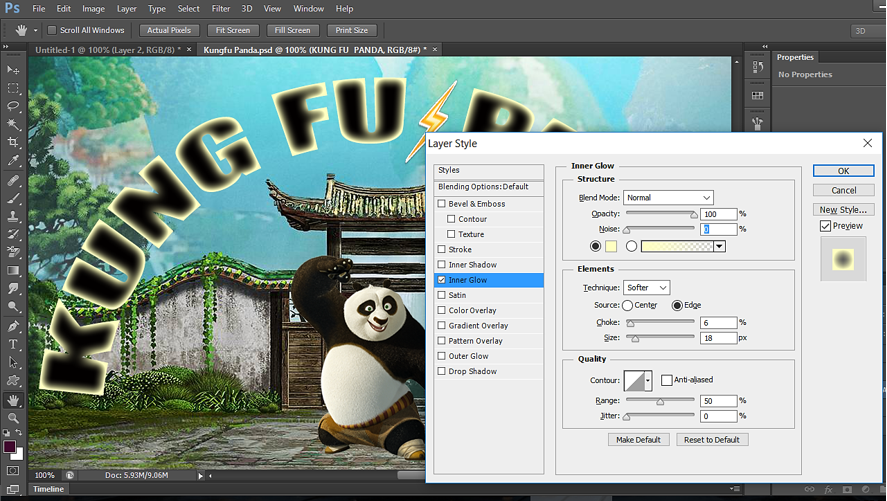Click the Choke value input field
This screenshot has width=887, height=501.
coord(718,323)
